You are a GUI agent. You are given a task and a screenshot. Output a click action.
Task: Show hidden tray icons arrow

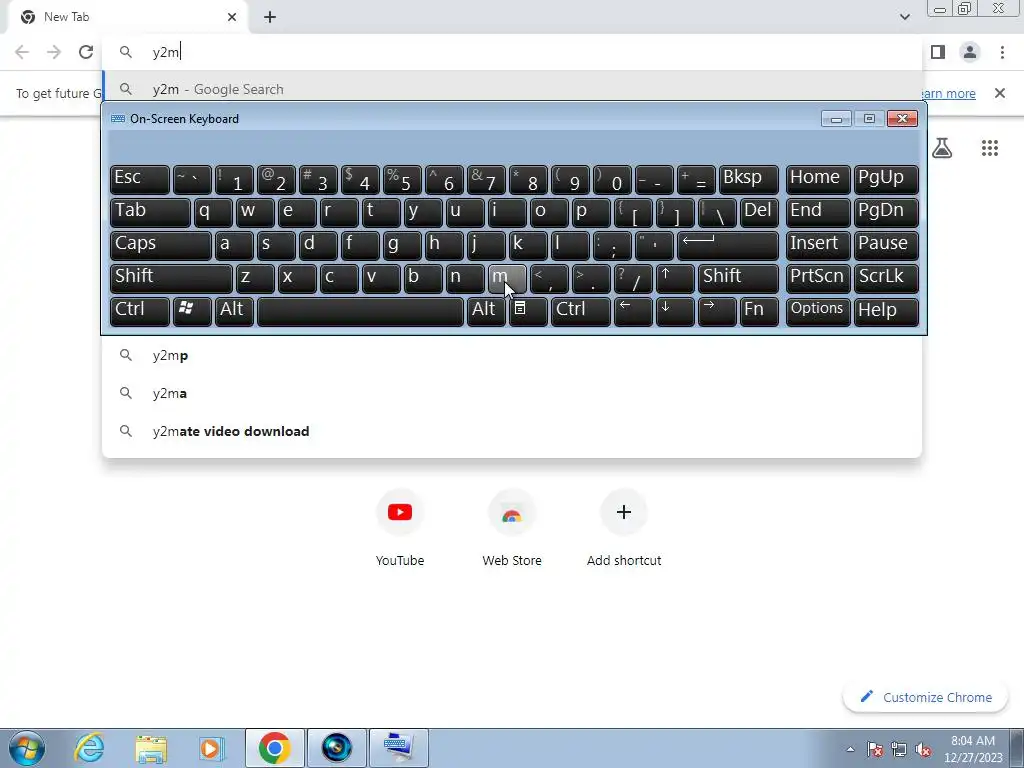pos(850,749)
